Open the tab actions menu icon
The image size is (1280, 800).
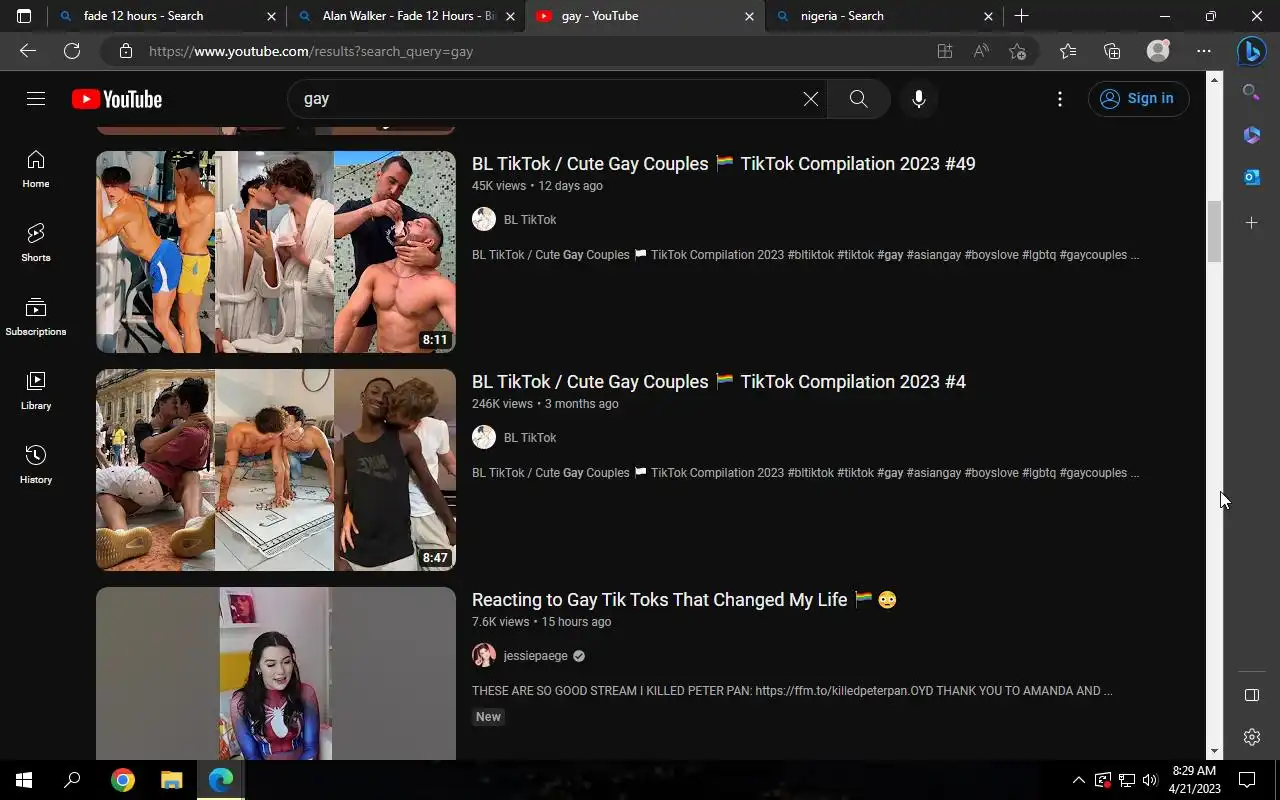pyautogui.click(x=24, y=16)
